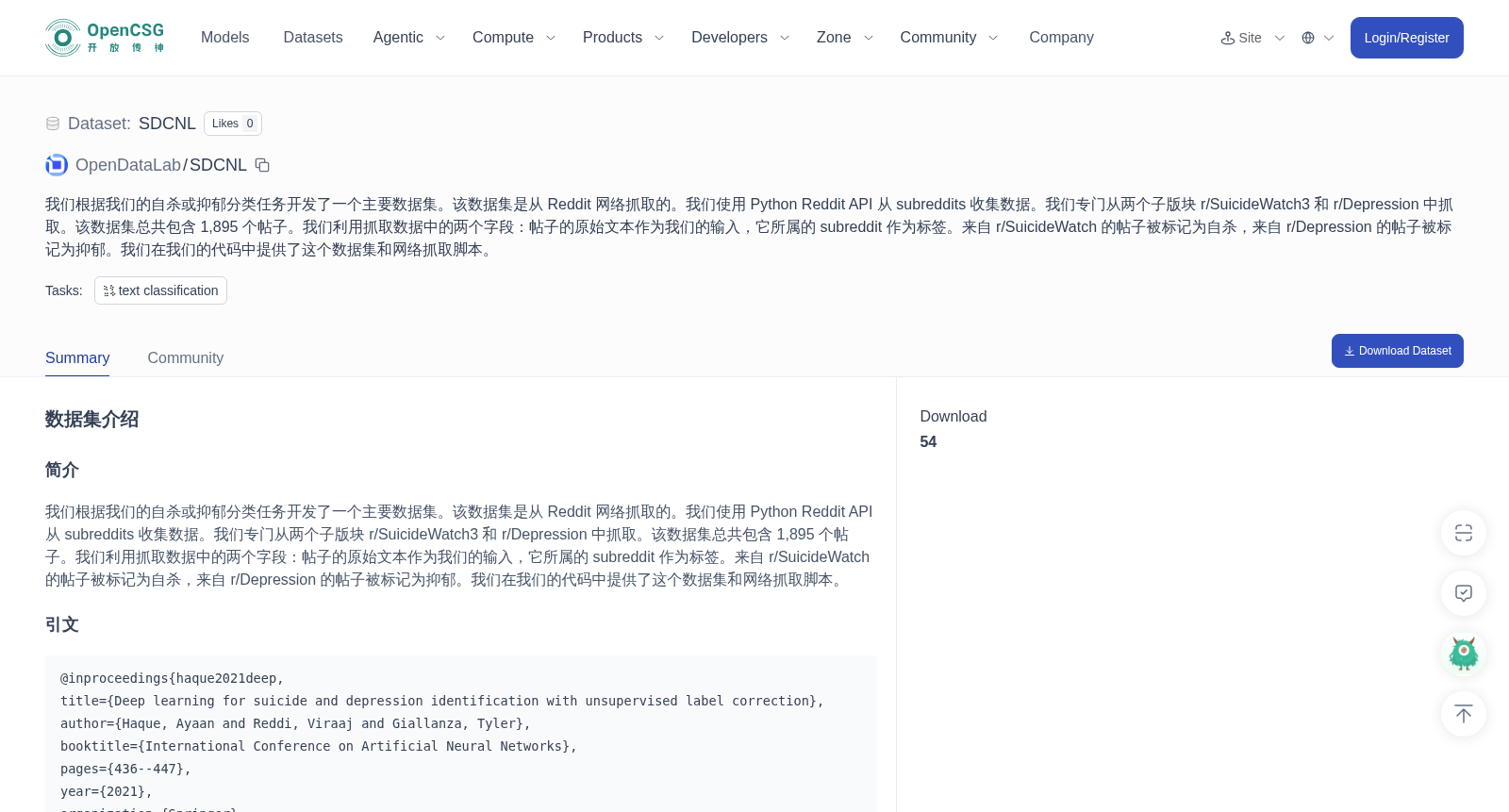
Task: Click the 数据集介绍 heading
Action: (92, 420)
